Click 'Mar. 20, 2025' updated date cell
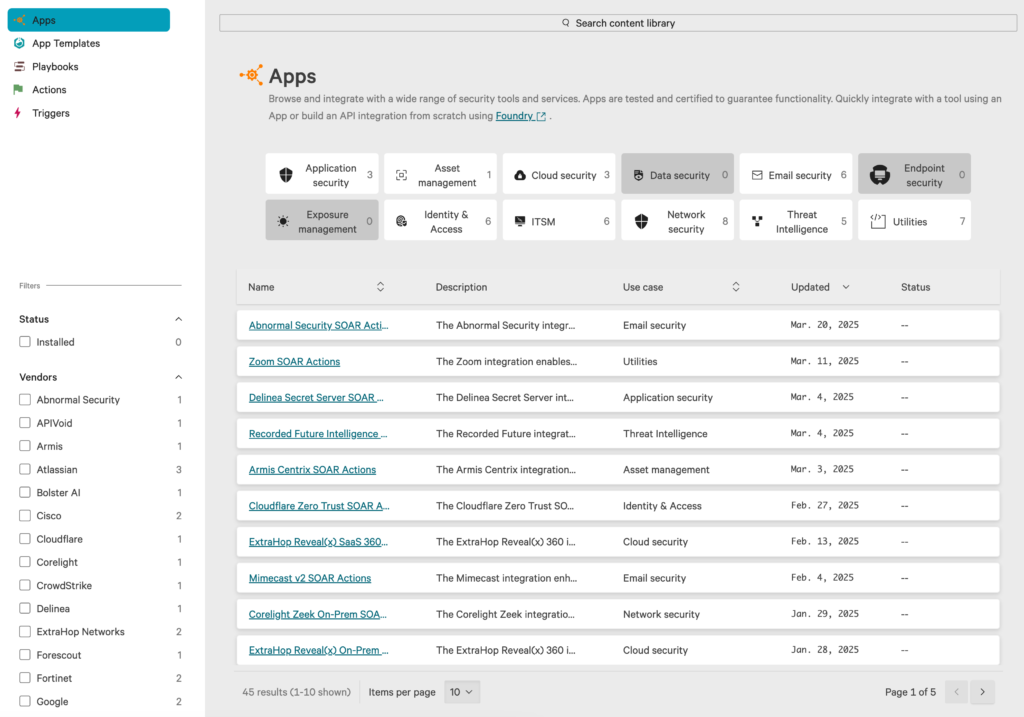1024x717 pixels. (824, 325)
